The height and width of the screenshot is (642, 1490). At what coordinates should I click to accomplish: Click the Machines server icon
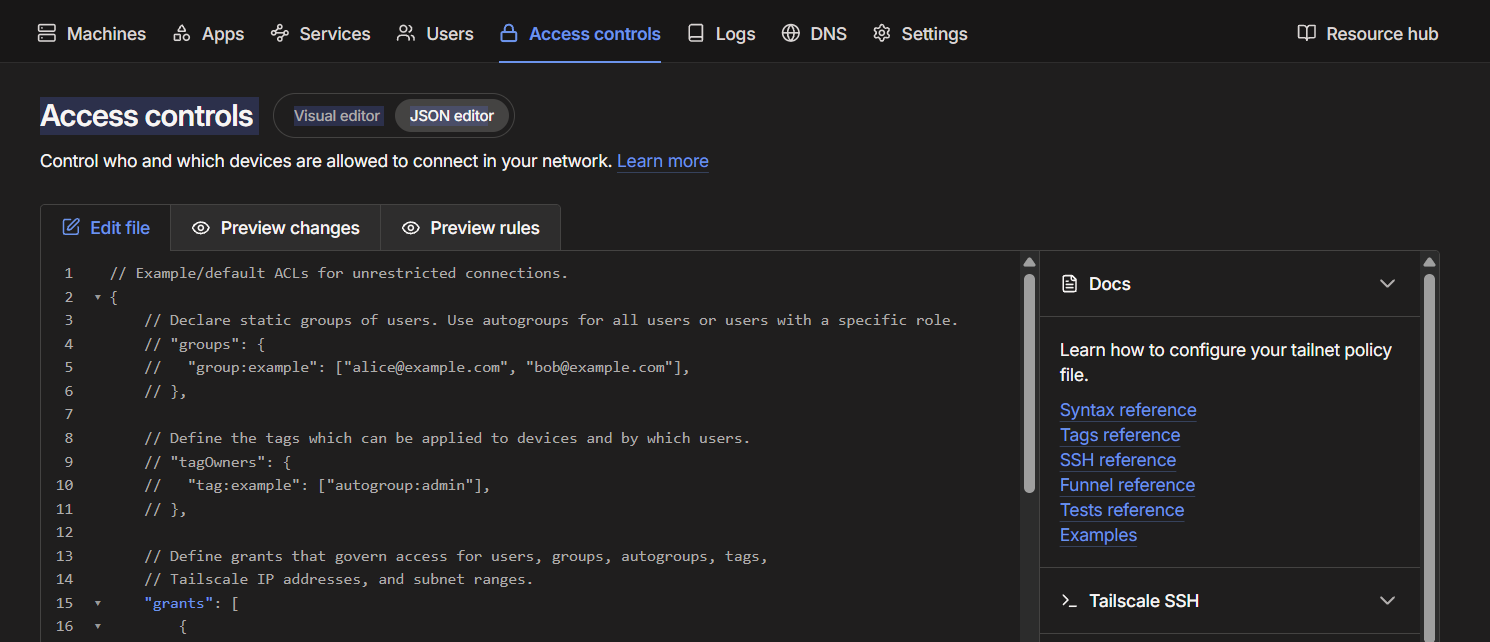pyautogui.click(x=47, y=33)
